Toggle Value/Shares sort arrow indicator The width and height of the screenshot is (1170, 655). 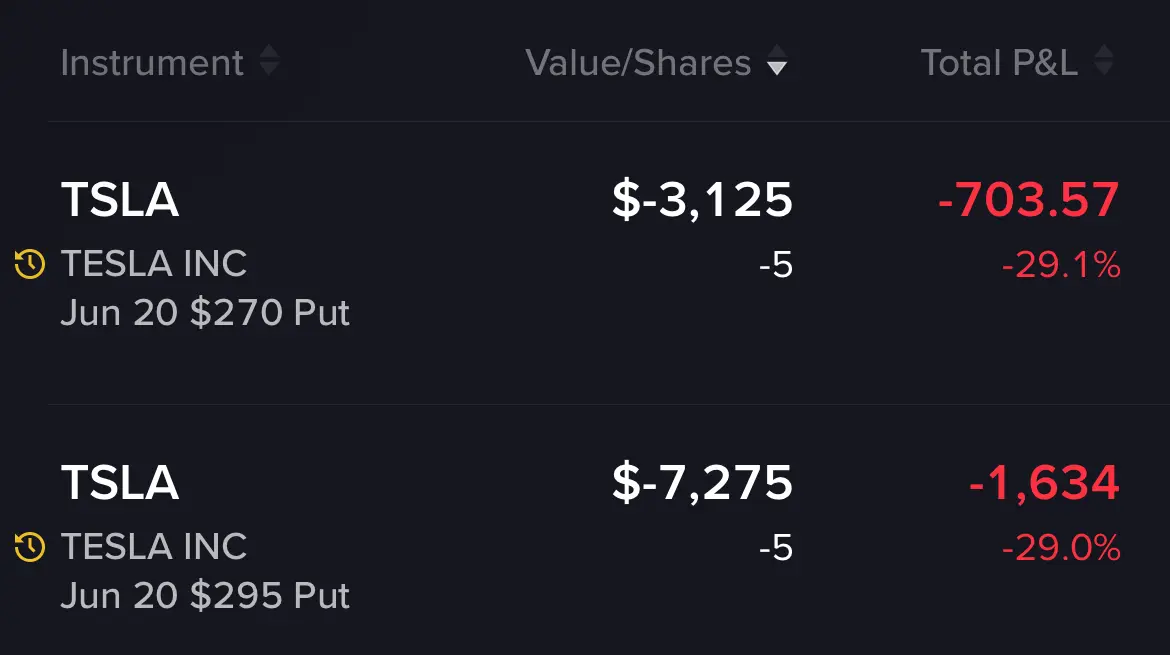pos(777,61)
